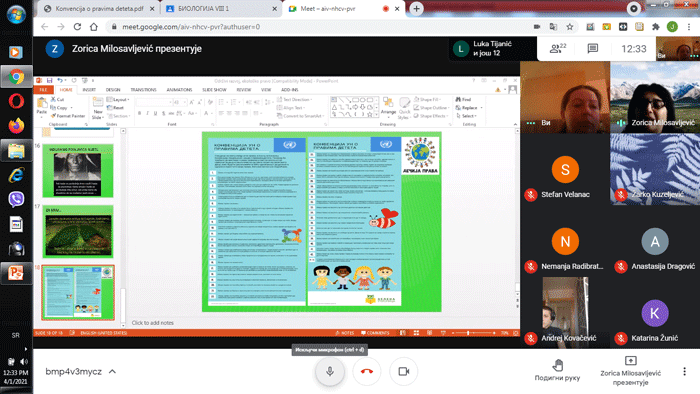Viewport: 700px width, 394px height.
Task: Open PowerPoint from Windows taskbar
Action: click(17, 273)
